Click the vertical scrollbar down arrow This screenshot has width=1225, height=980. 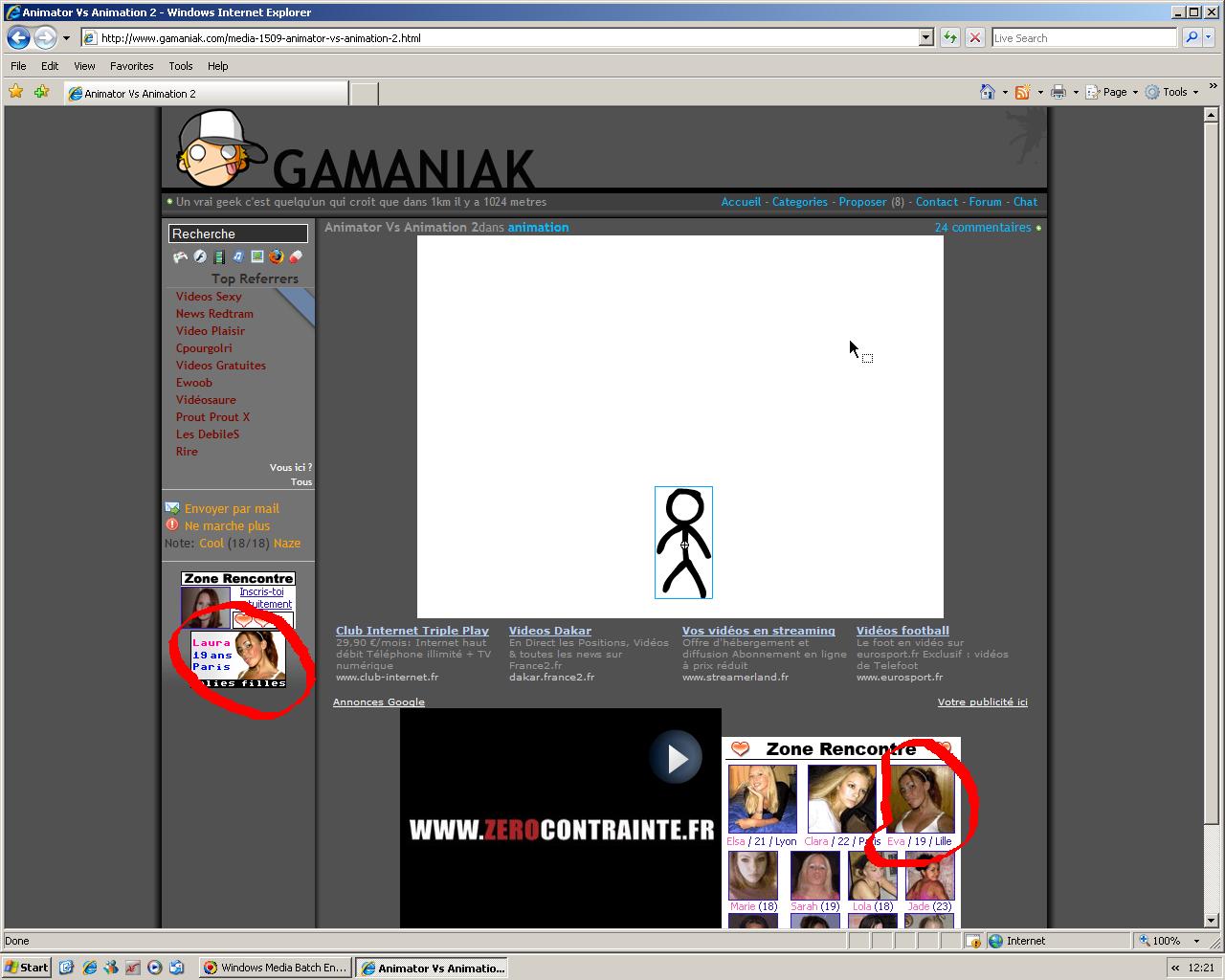pos(1210,921)
